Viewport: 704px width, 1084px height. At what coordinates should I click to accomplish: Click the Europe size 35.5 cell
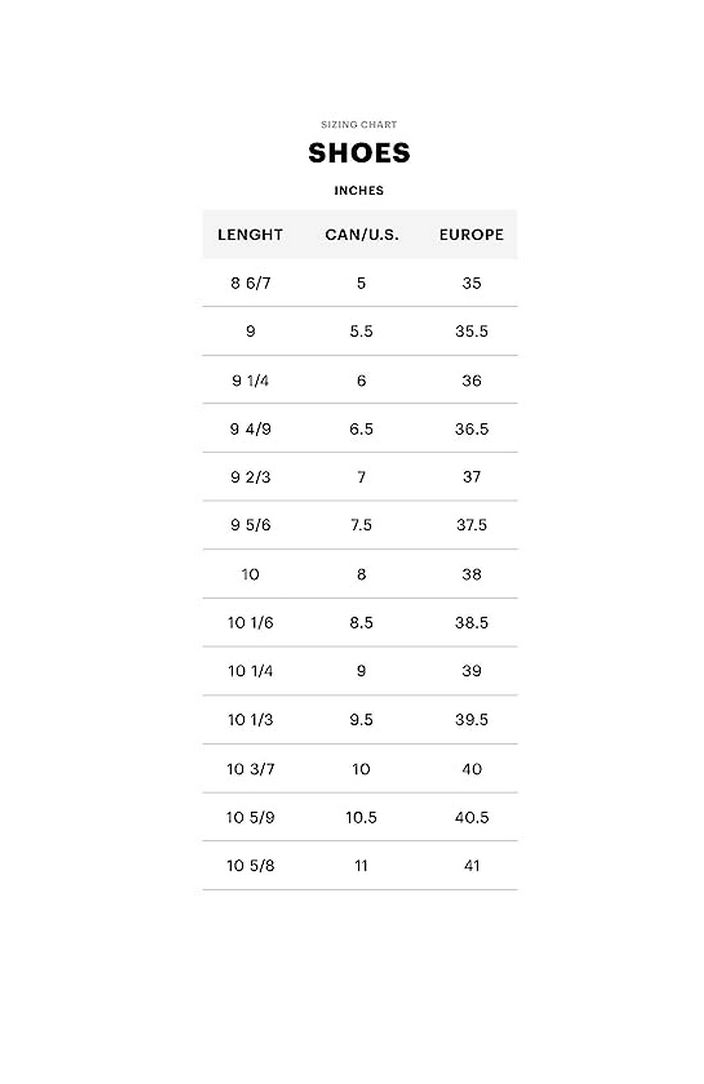472,331
